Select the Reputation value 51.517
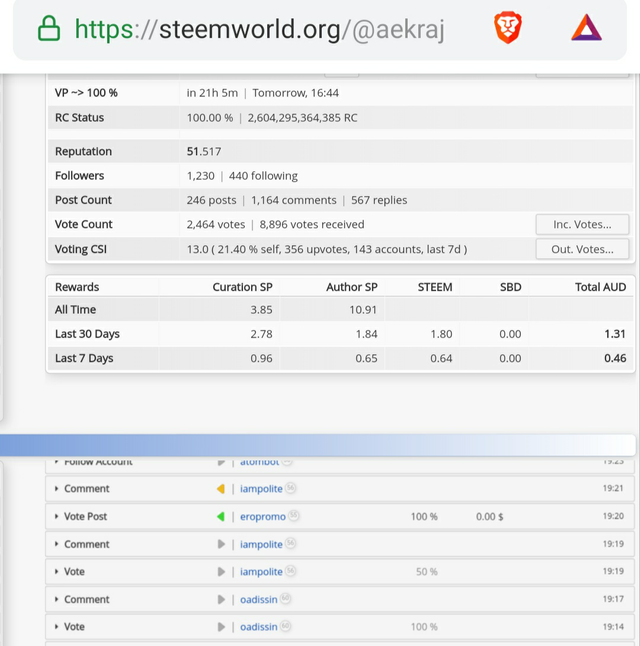 (x=204, y=152)
